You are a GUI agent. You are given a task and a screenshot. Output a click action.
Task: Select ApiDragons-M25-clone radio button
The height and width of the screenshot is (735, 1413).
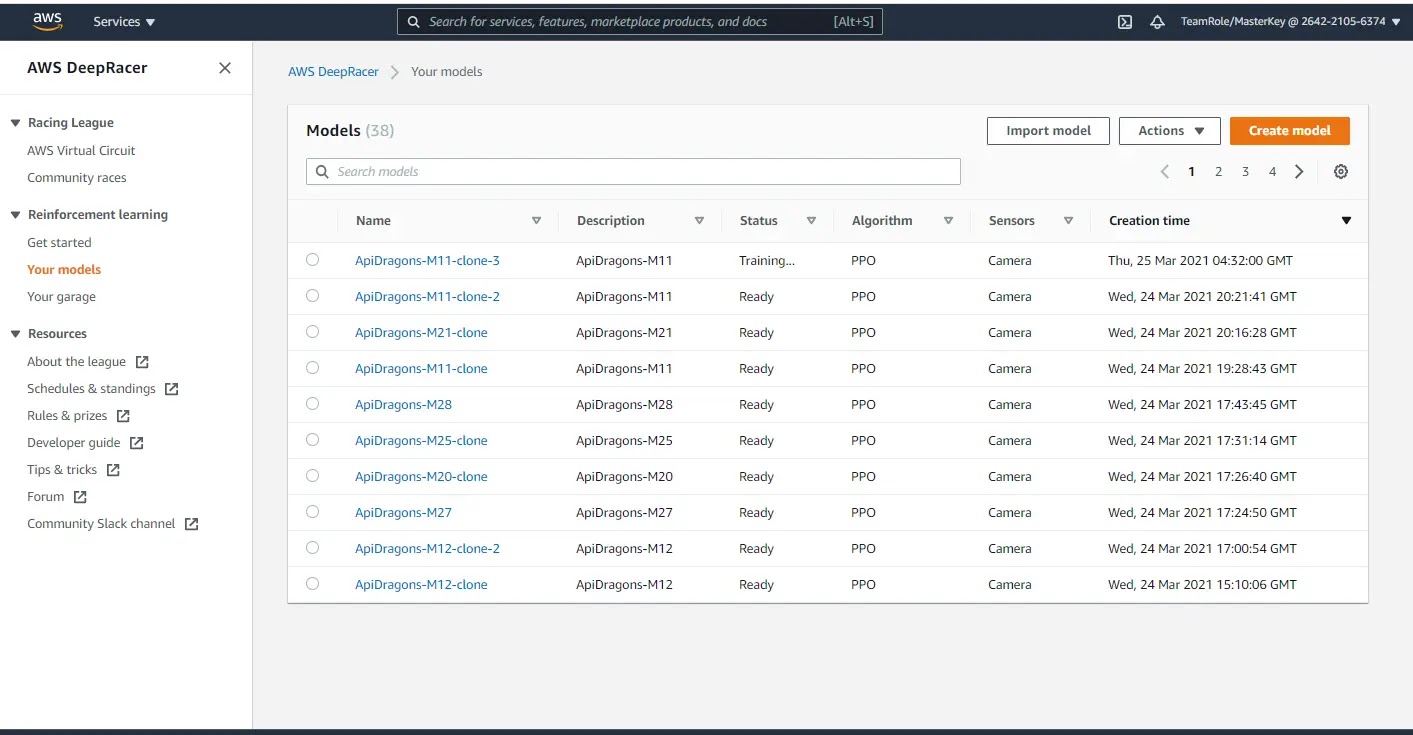(x=312, y=440)
